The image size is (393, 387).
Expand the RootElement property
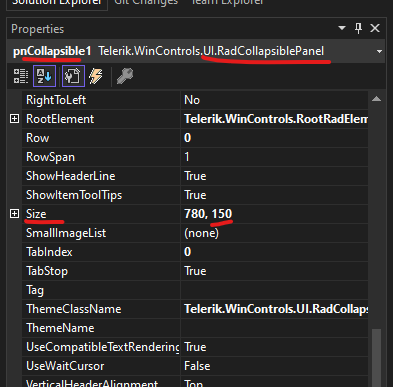[14, 119]
